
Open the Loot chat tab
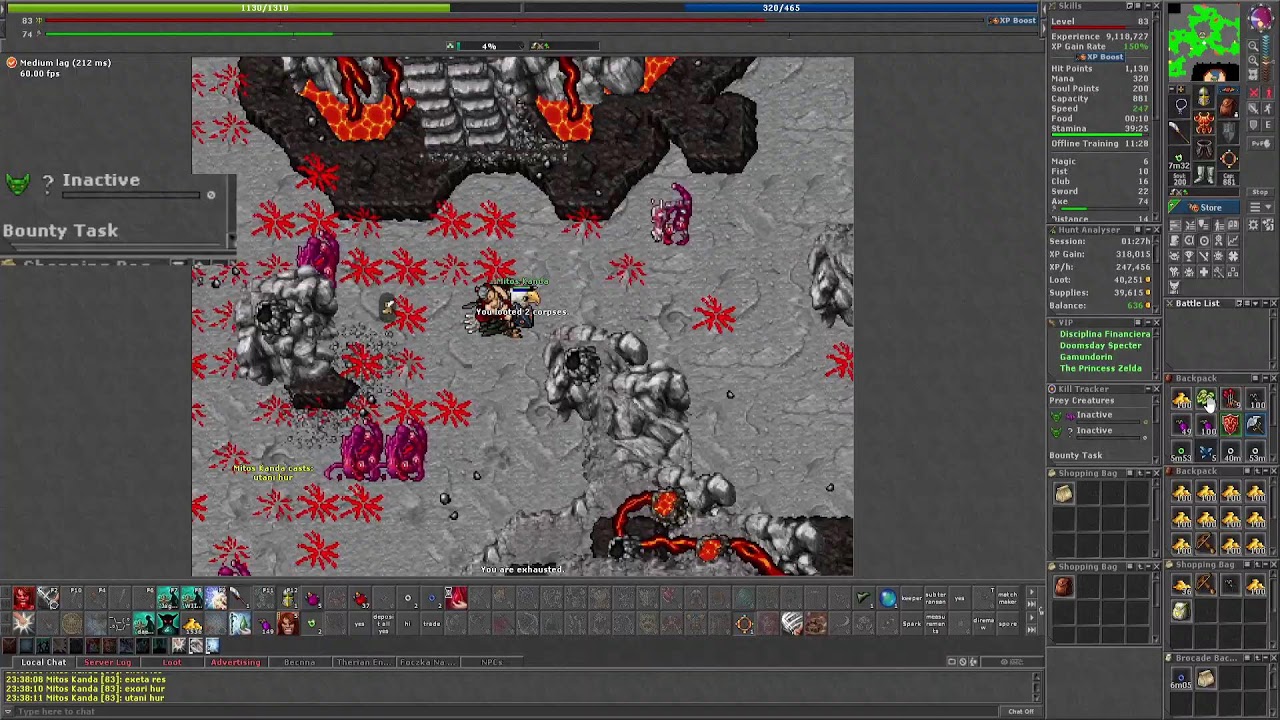(172, 662)
